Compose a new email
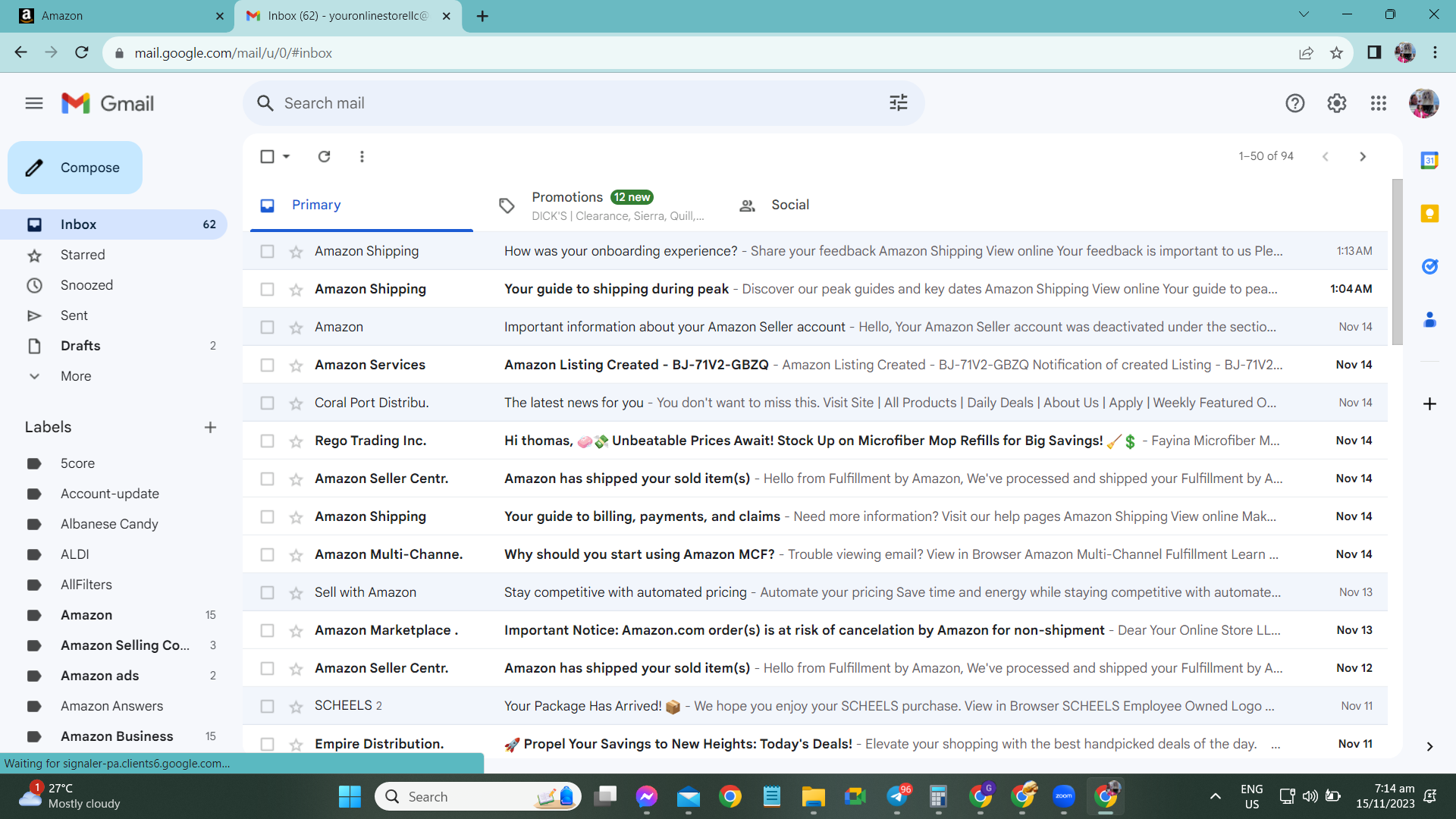The width and height of the screenshot is (1456, 819). click(x=75, y=168)
